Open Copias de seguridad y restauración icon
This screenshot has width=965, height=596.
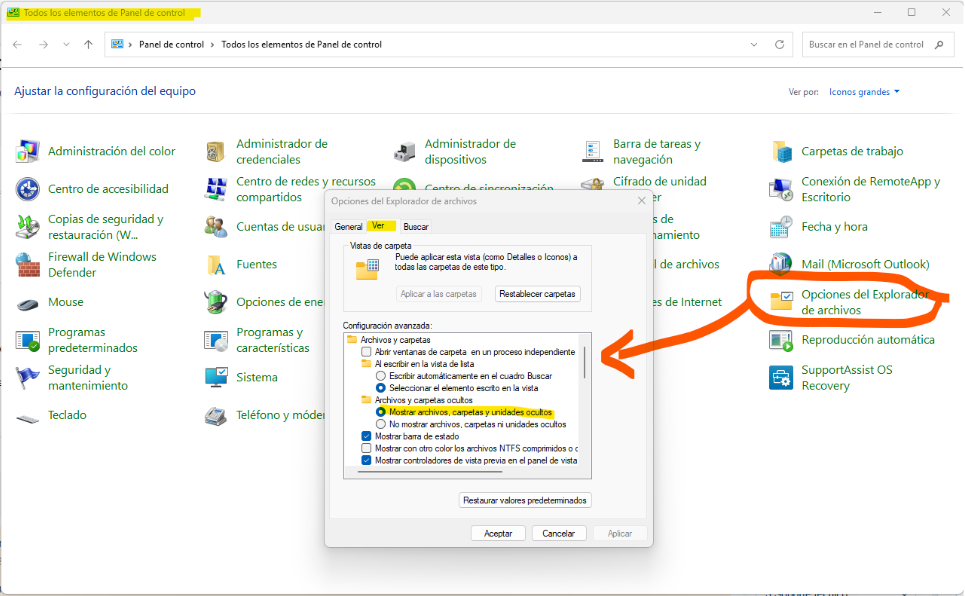pyautogui.click(x=28, y=227)
